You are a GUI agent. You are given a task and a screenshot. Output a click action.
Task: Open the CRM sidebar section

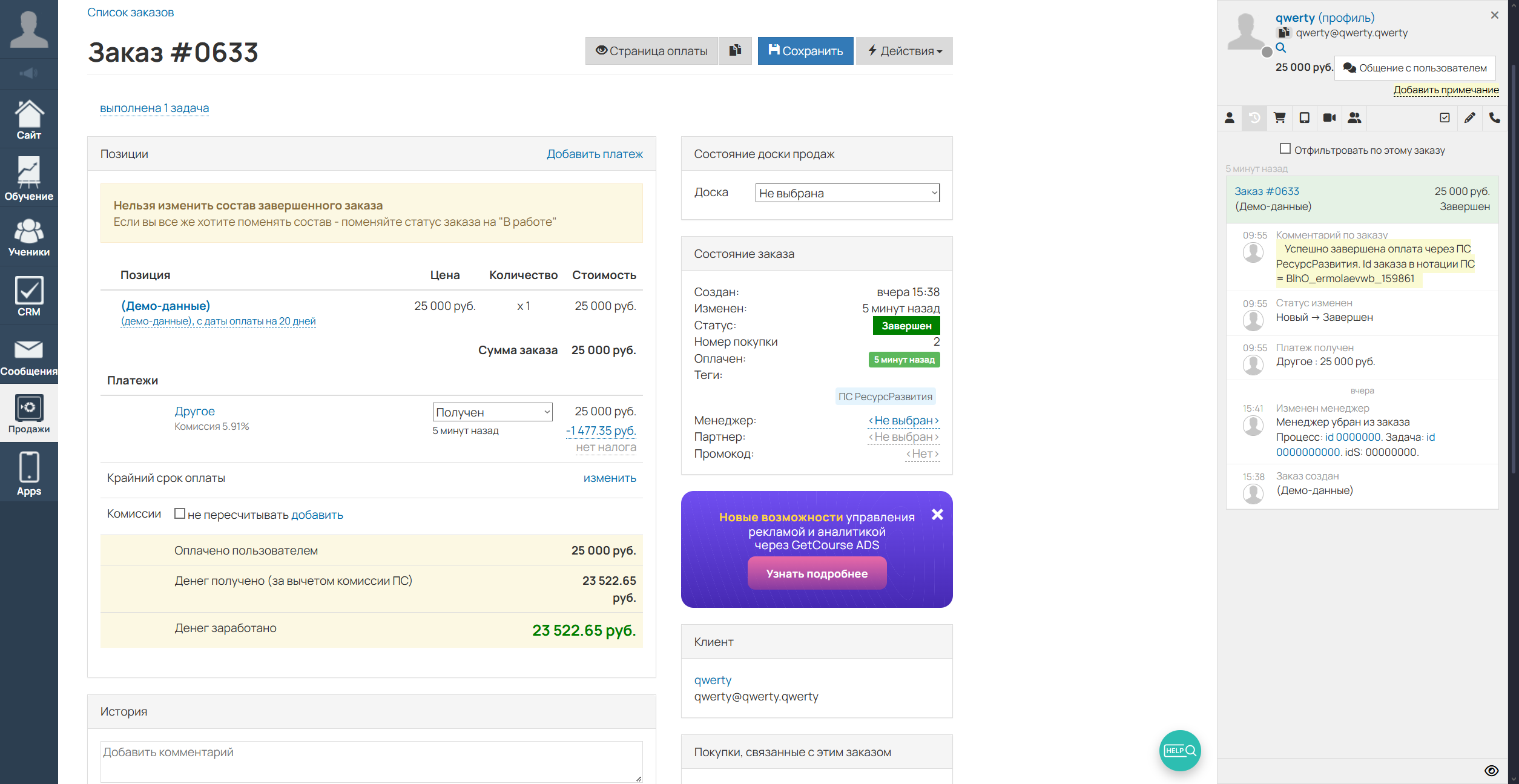click(28, 297)
